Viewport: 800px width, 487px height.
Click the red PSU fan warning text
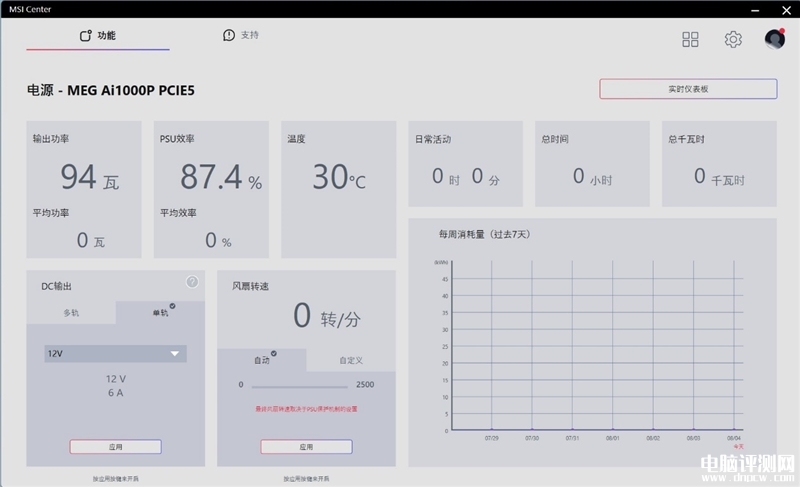click(306, 409)
